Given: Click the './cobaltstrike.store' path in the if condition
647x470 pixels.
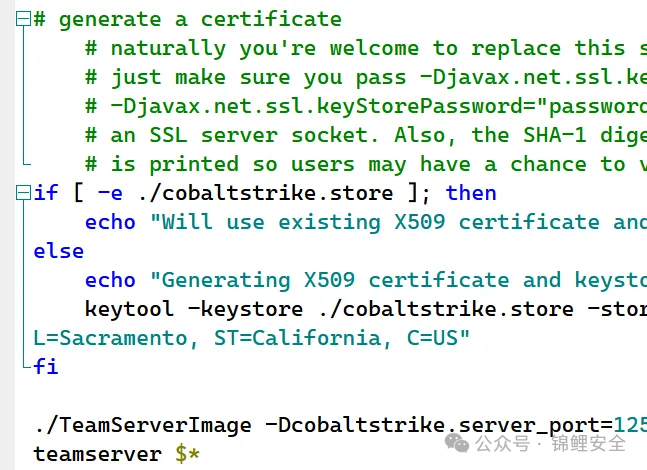Looking at the screenshot, I should coord(265,193).
